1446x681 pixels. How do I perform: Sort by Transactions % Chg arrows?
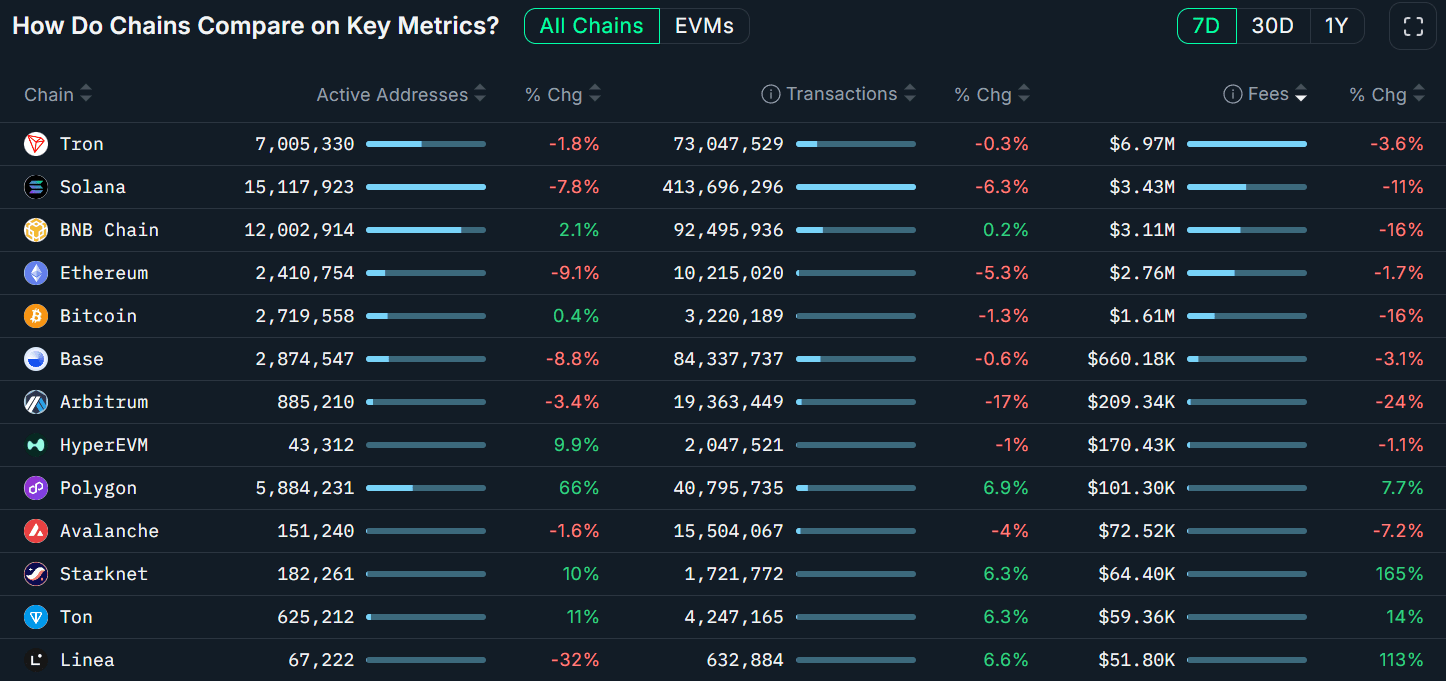point(1024,94)
